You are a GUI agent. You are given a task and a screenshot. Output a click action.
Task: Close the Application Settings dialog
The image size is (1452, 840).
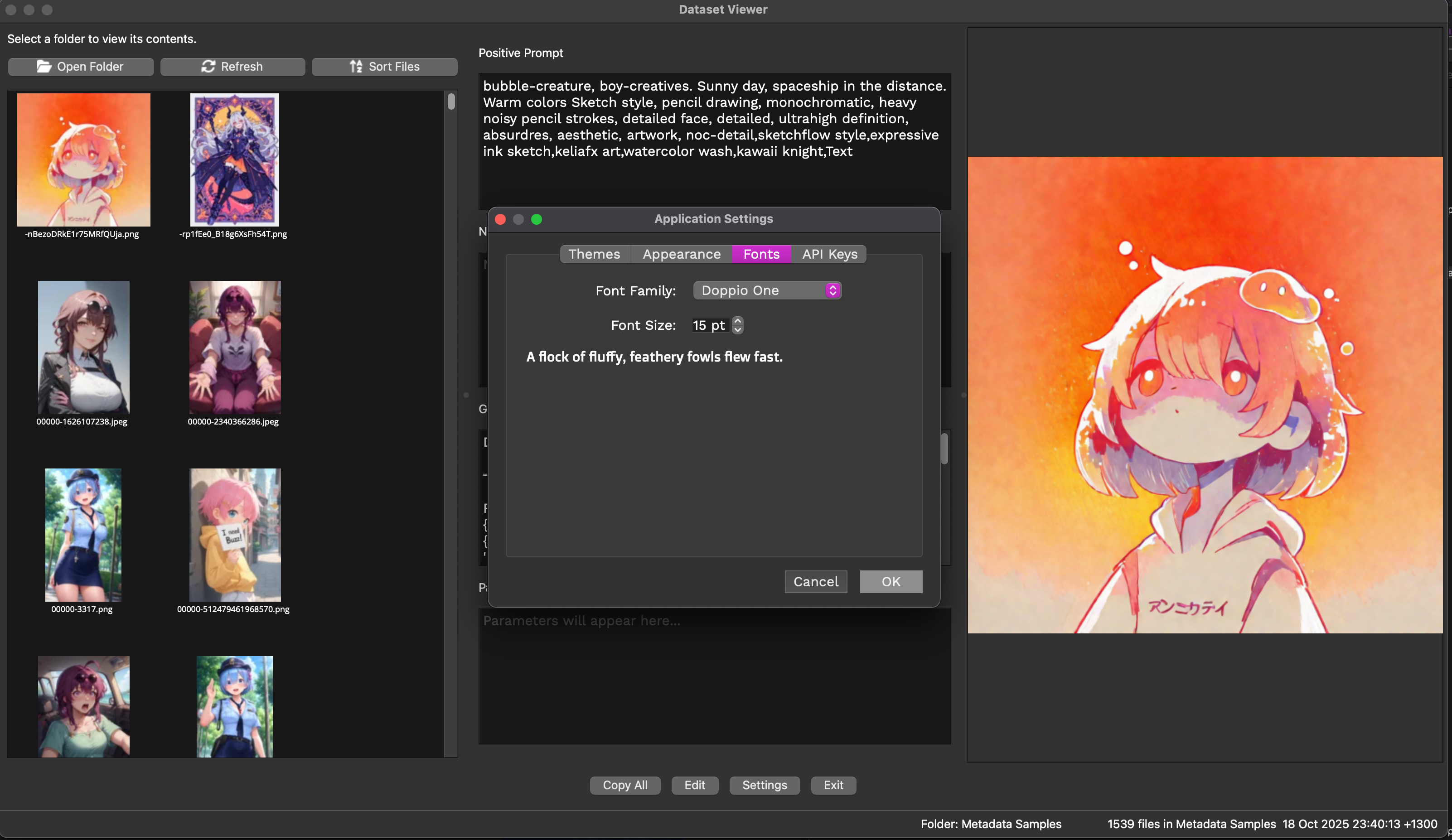[500, 219]
